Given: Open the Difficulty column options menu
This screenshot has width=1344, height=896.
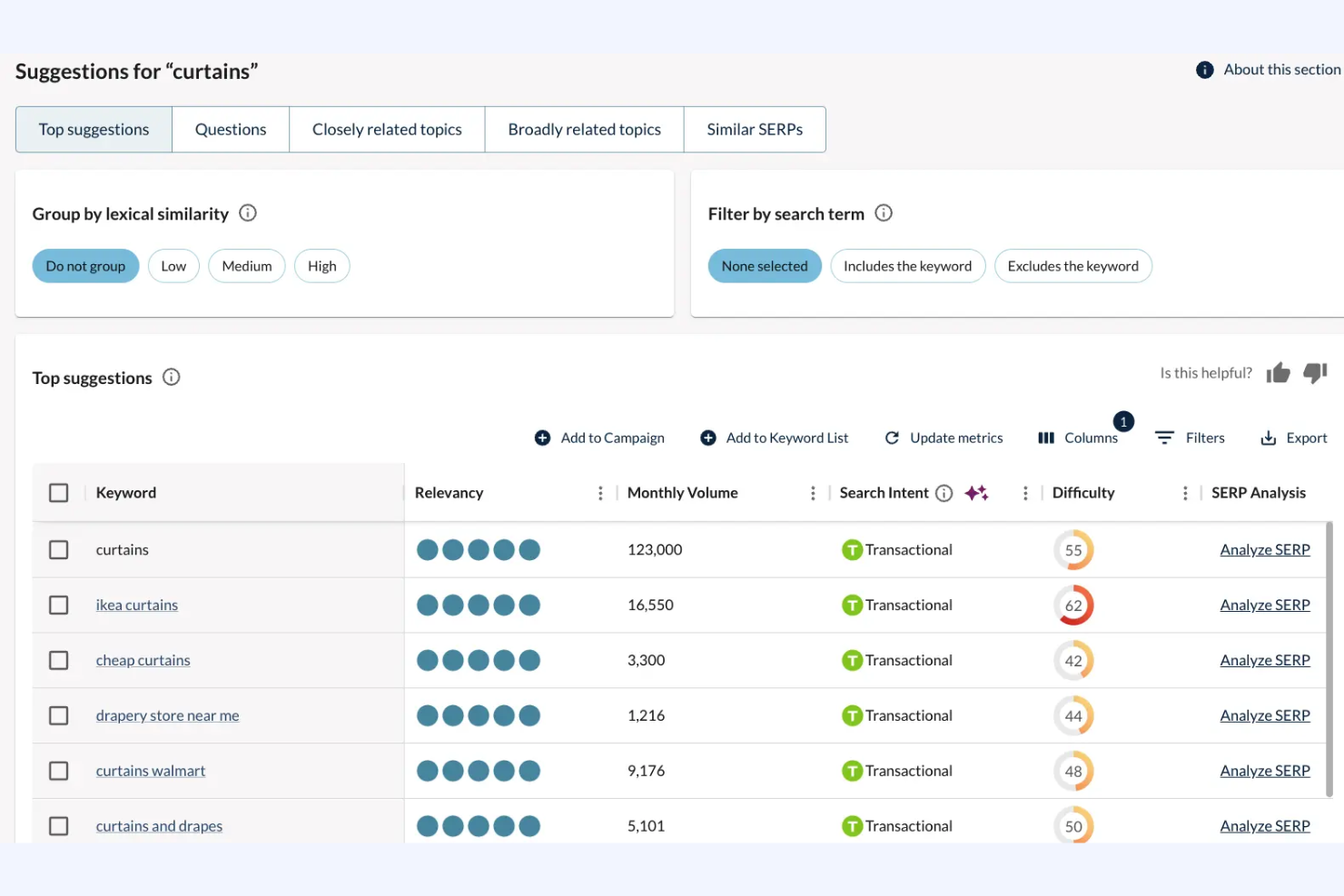Looking at the screenshot, I should click(x=1185, y=492).
